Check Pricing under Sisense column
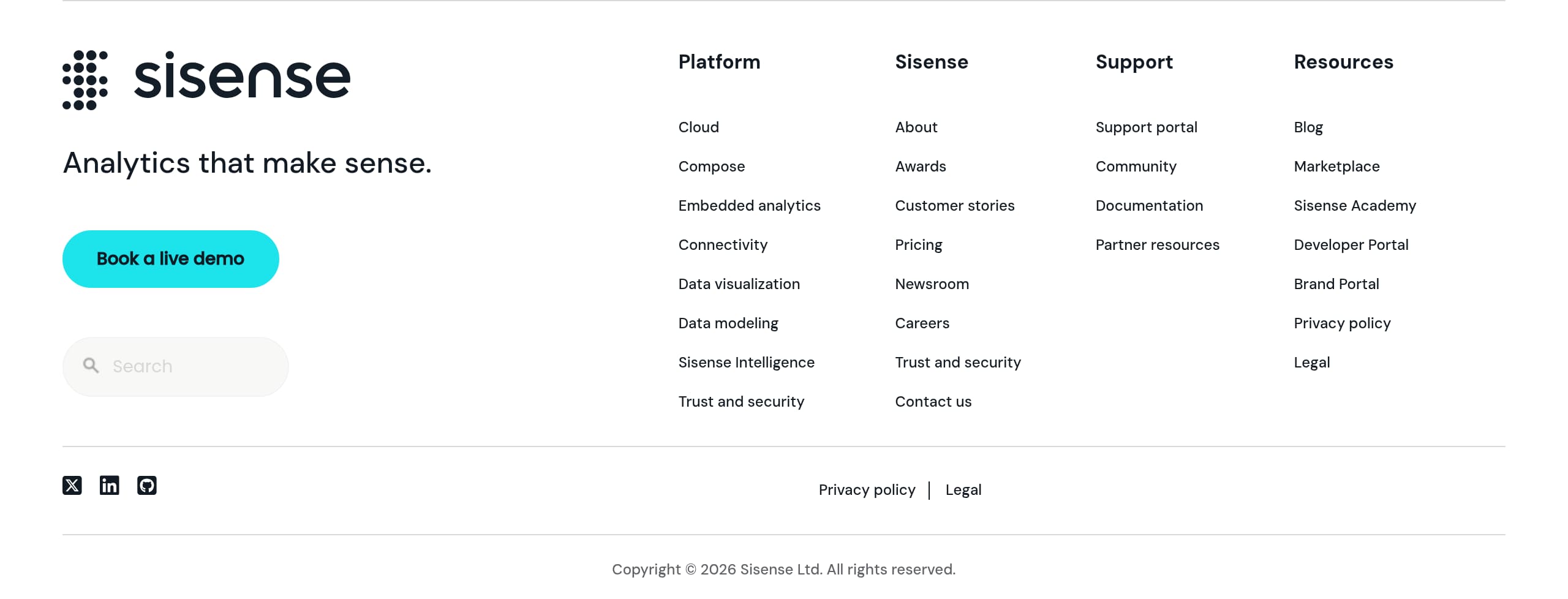1568x599 pixels. 919,244
